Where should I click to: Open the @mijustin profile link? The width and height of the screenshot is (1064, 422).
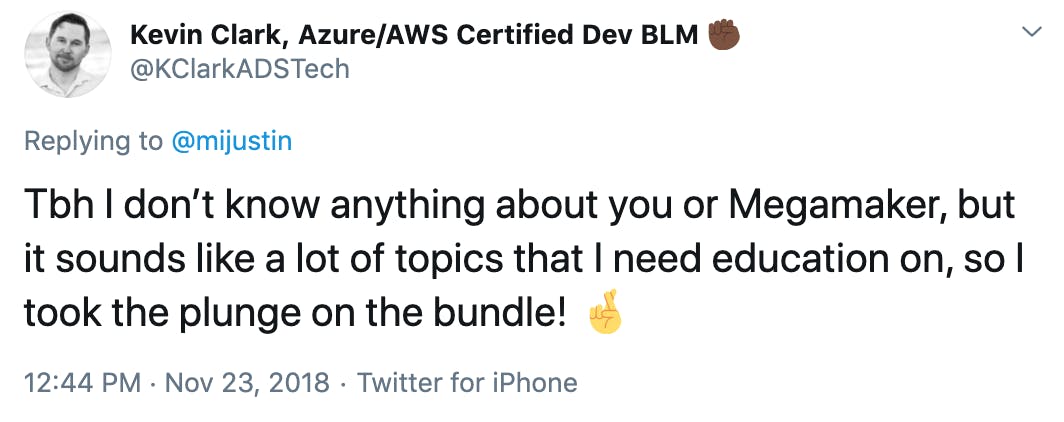pos(231,142)
